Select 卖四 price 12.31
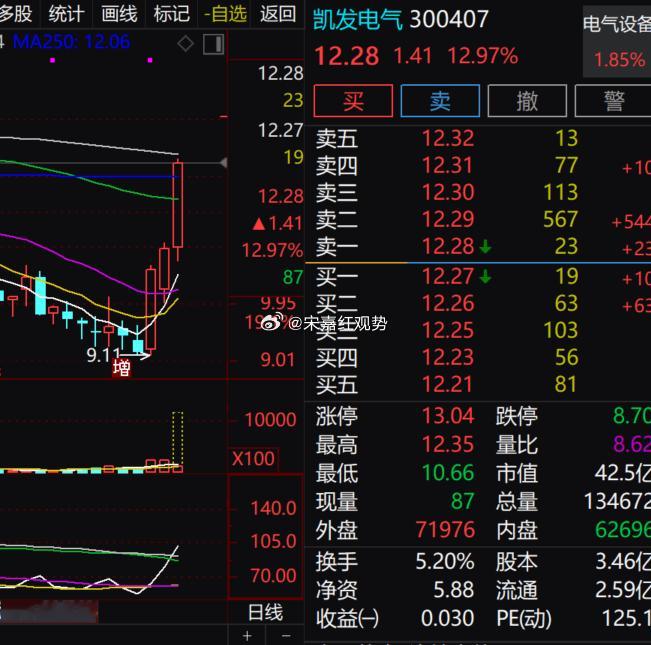 (x=448, y=165)
